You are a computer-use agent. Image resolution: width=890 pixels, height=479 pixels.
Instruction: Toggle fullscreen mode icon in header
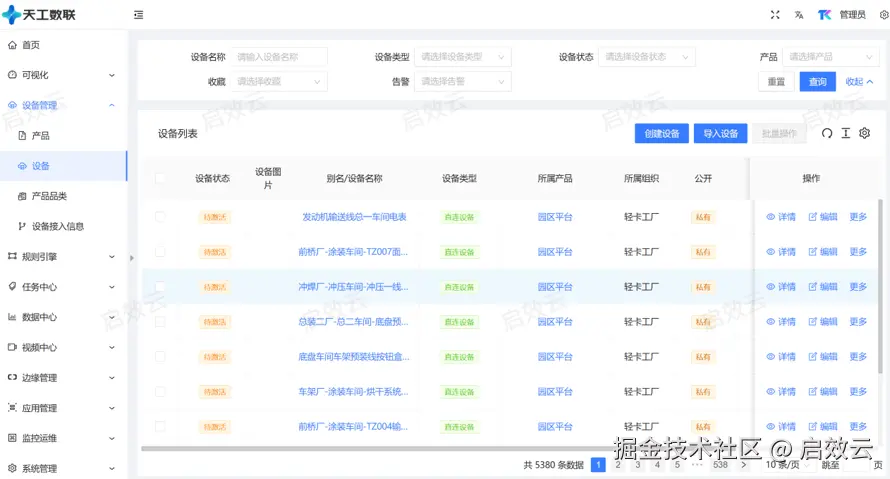point(775,15)
